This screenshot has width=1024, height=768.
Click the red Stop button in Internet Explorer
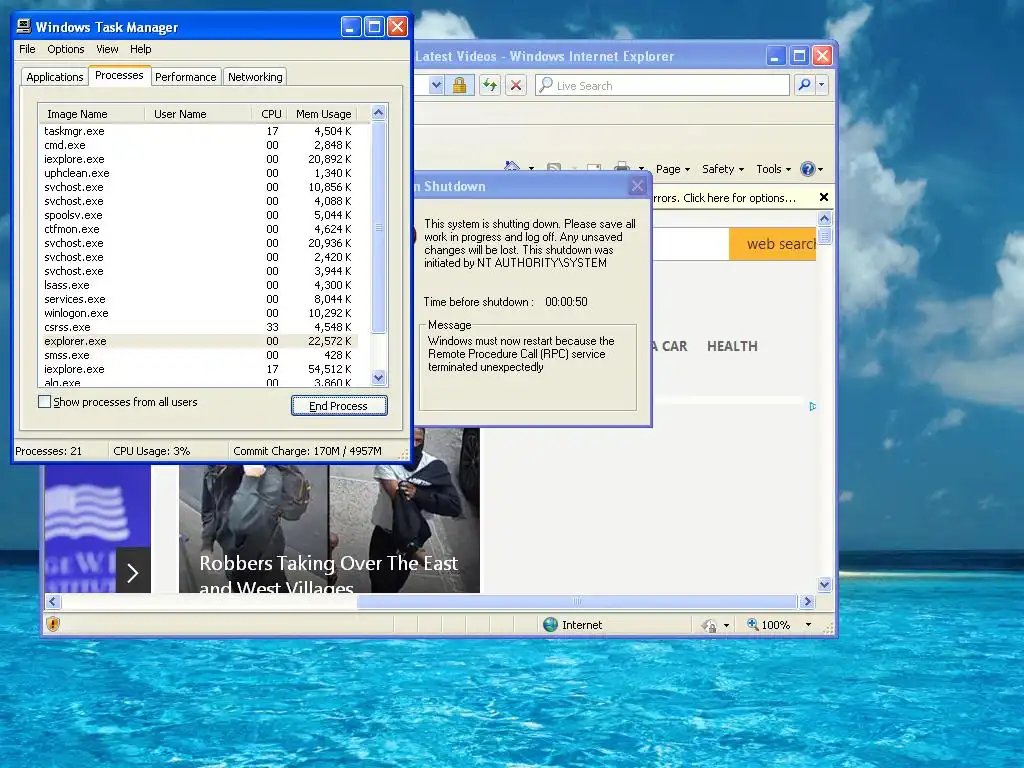click(x=516, y=86)
